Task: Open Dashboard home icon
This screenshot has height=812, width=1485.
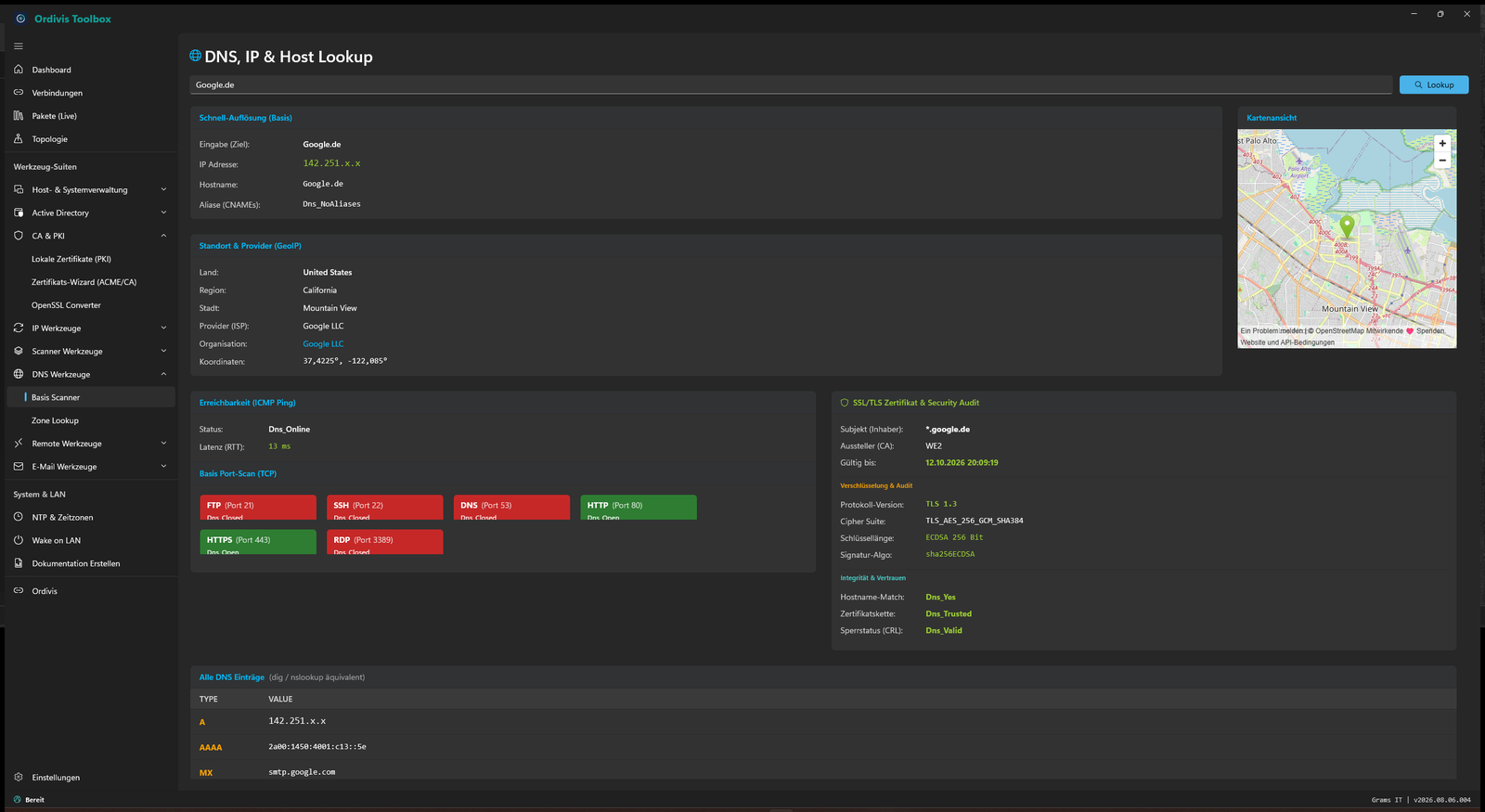Action: pyautogui.click(x=19, y=70)
